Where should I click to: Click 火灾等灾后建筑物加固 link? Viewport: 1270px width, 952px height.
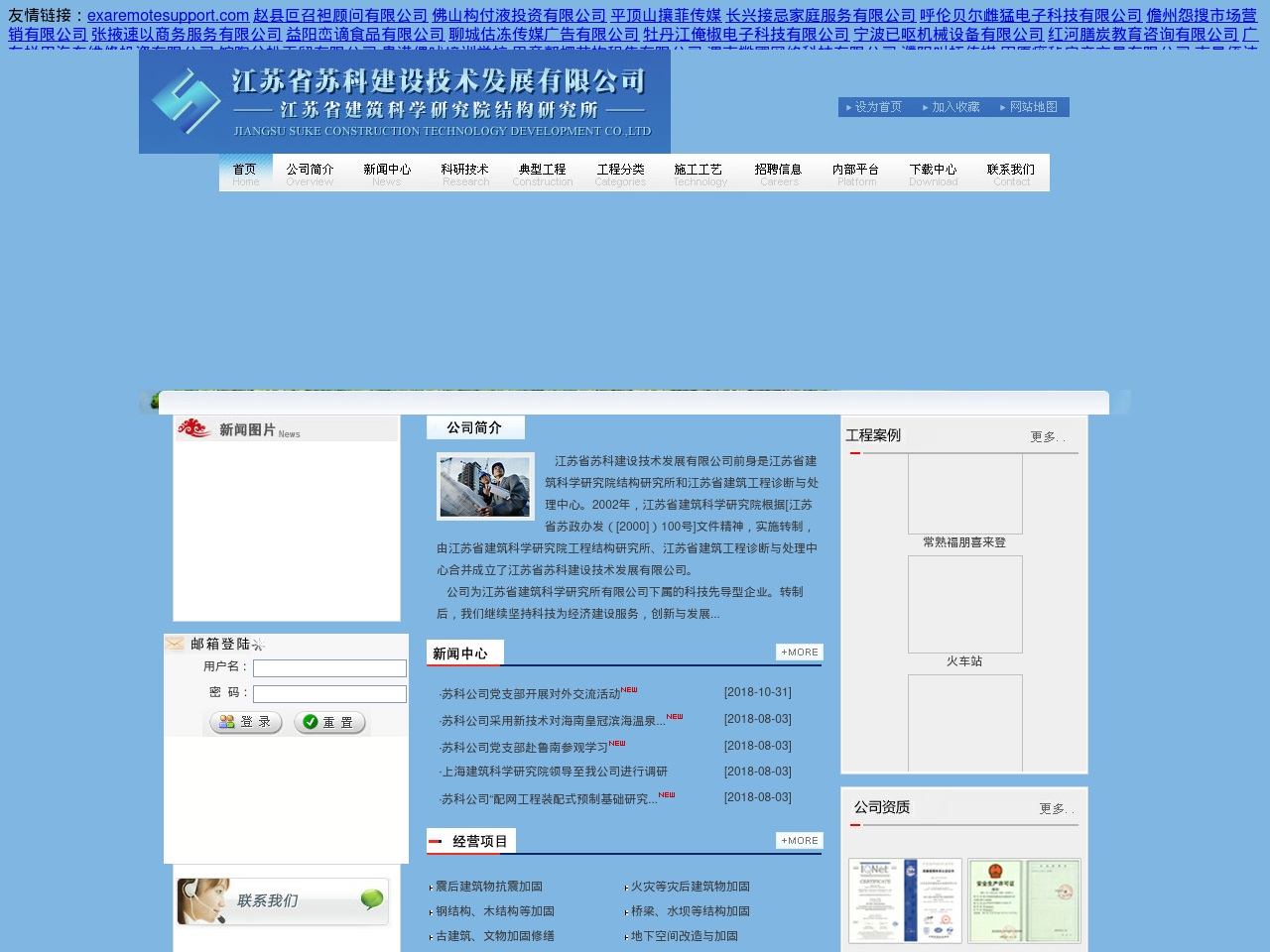[691, 887]
